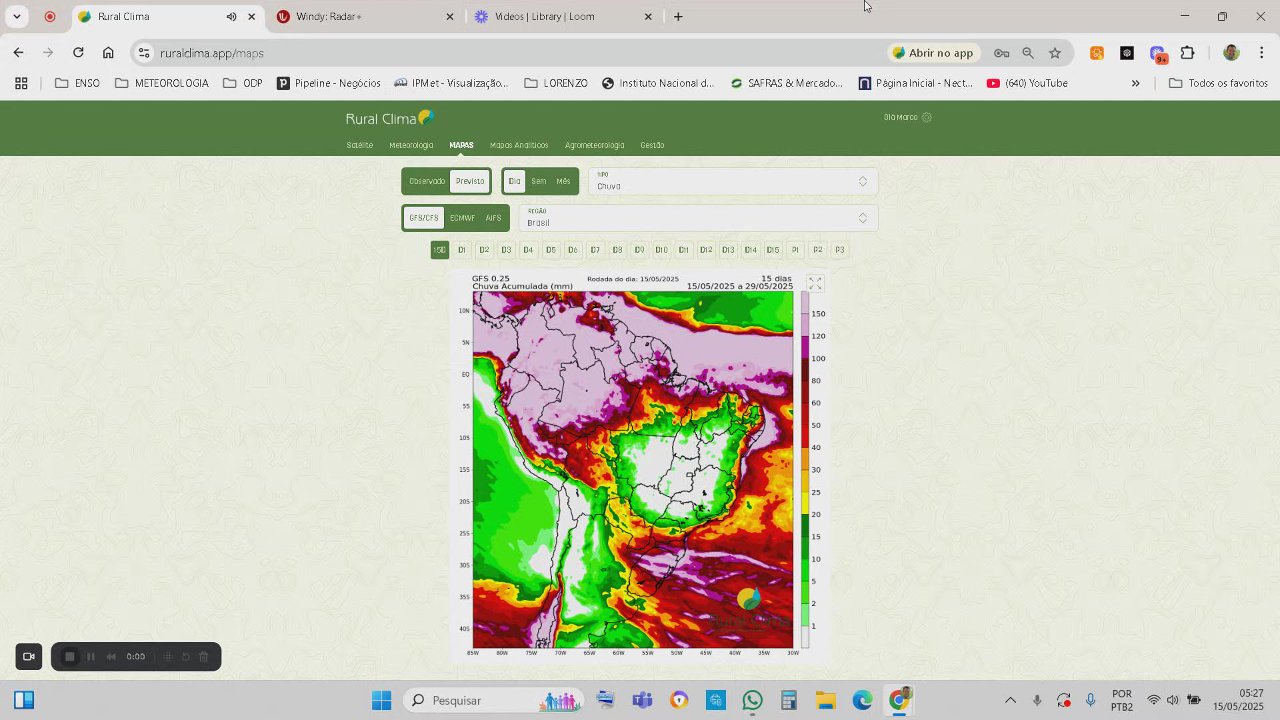This screenshot has height=720, width=1280.
Task: Switch to Observado data mode
Action: [x=427, y=181]
